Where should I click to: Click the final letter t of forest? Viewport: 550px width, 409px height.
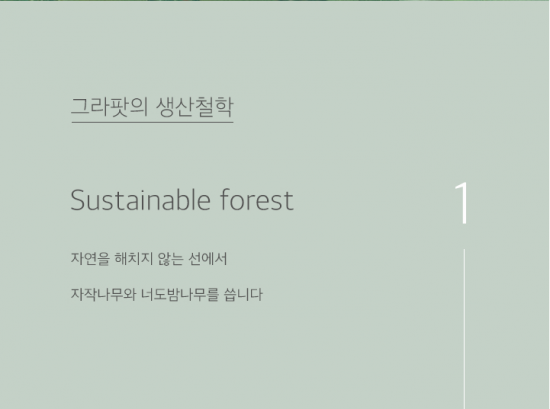289,201
